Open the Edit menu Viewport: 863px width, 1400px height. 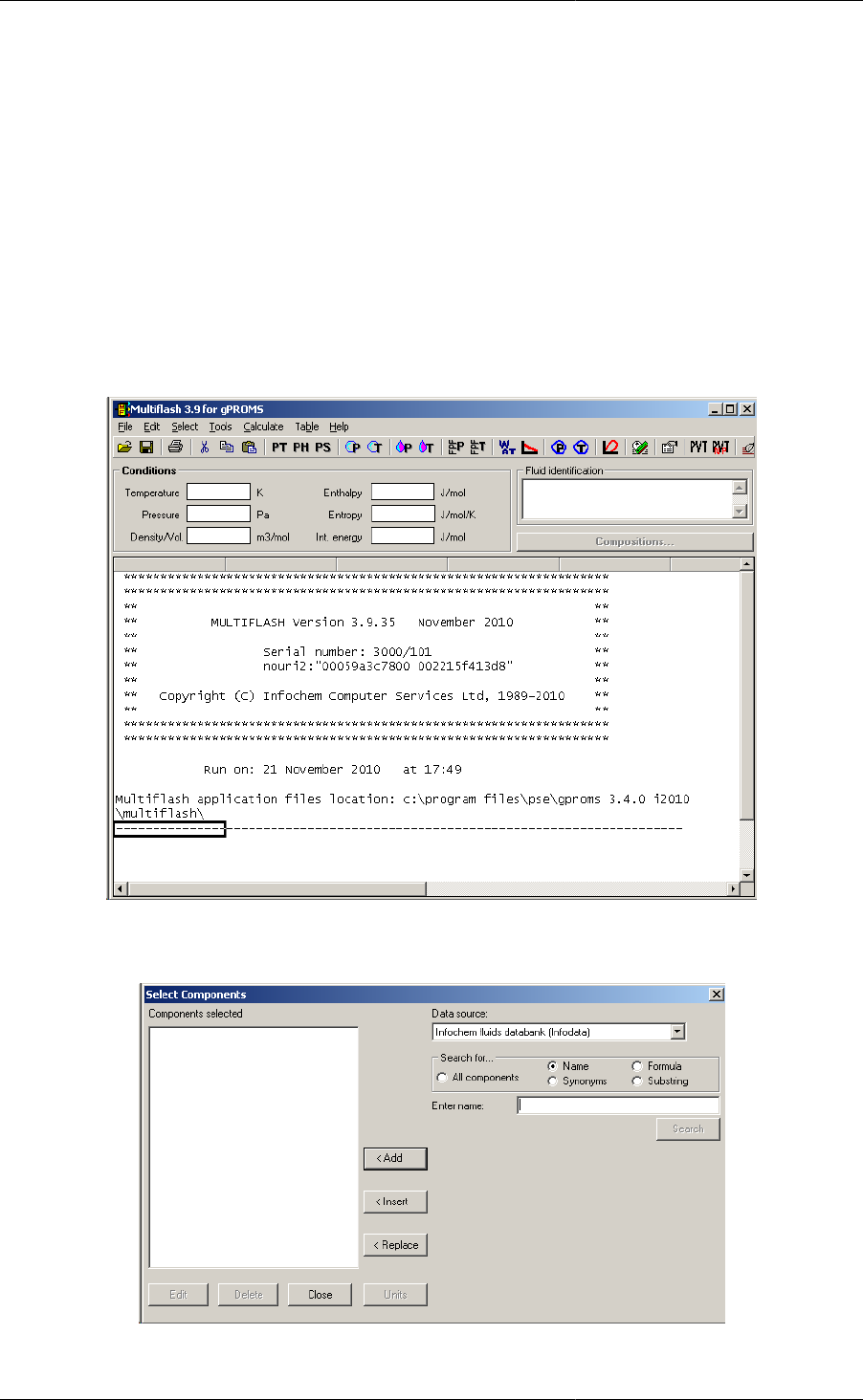tap(152, 427)
